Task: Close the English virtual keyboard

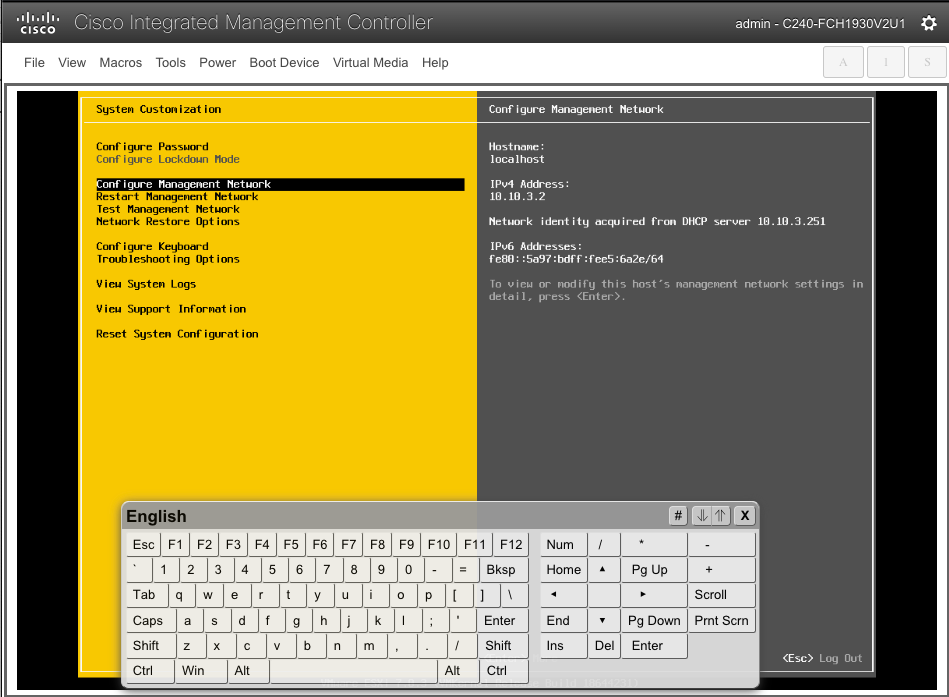Action: click(x=744, y=515)
